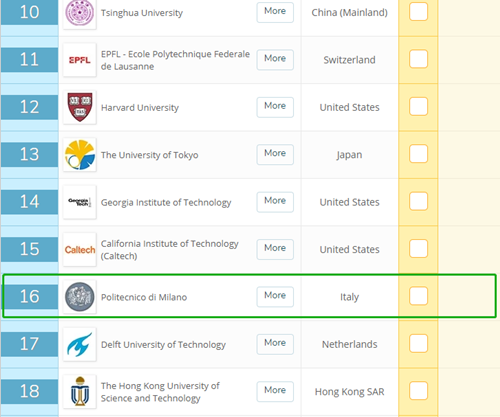Open the Politecnico di Milano name link
Image resolution: width=500 pixels, height=417 pixels.
tap(144, 297)
